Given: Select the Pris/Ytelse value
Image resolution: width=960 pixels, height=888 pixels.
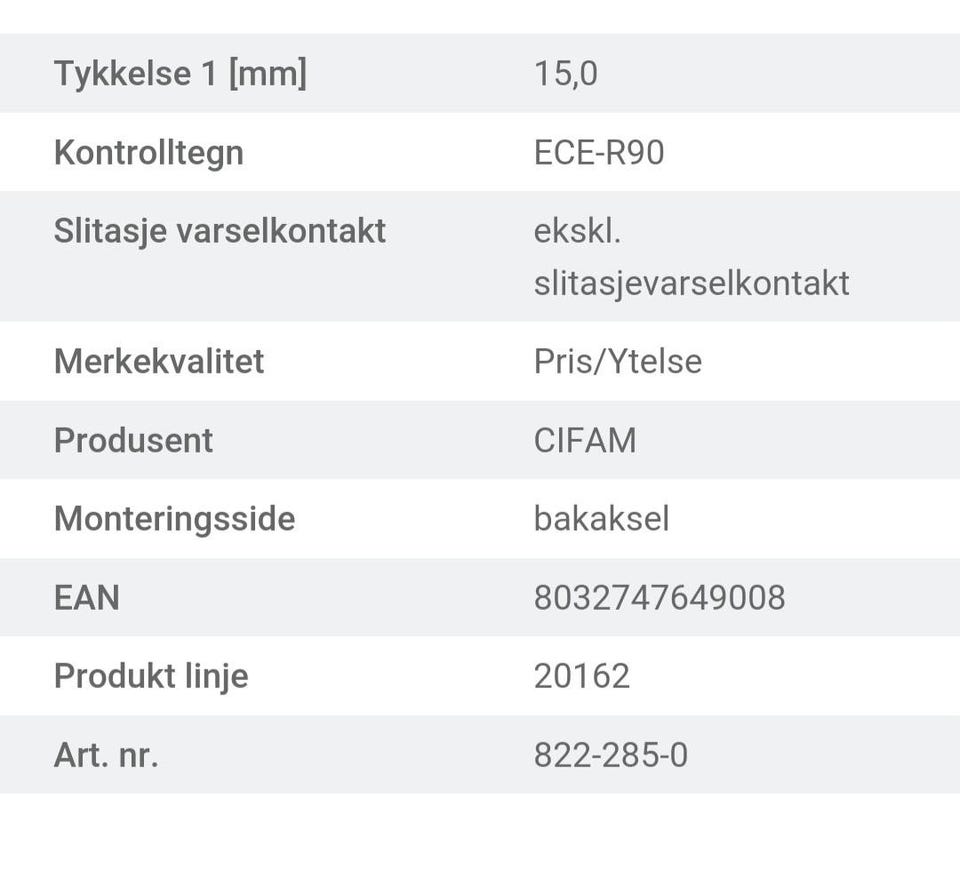Looking at the screenshot, I should pos(618,361).
